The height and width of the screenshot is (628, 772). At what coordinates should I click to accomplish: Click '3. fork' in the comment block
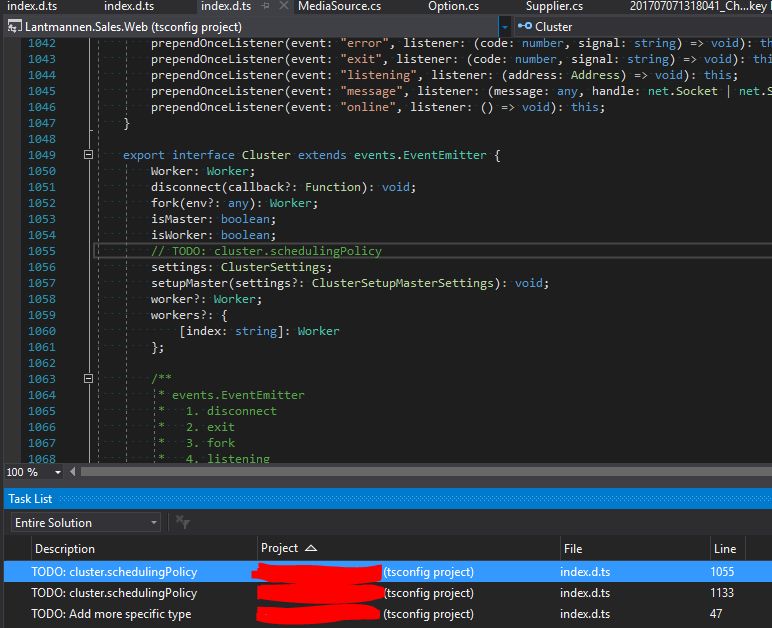click(210, 442)
